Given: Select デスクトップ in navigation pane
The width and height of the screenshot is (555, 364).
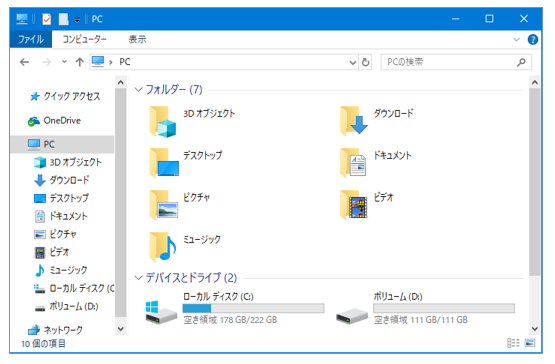Looking at the screenshot, I should [x=61, y=198].
